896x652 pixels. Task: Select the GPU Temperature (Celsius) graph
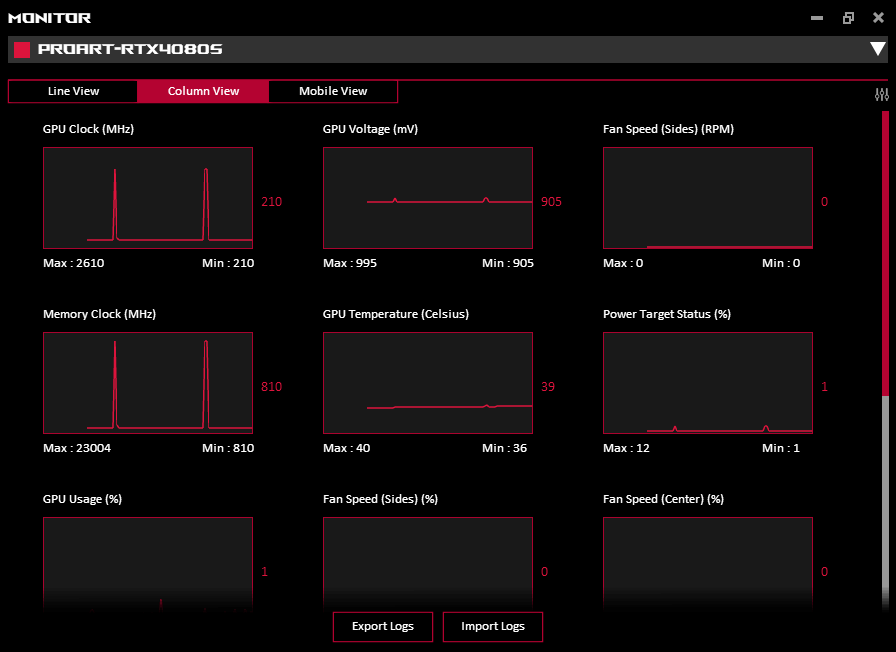coord(428,383)
